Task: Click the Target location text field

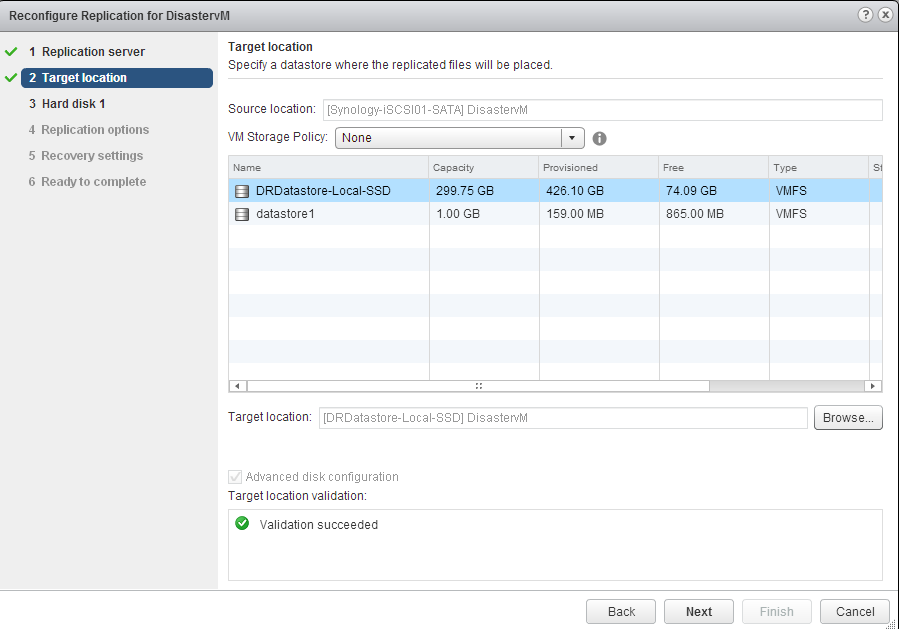Action: point(562,418)
